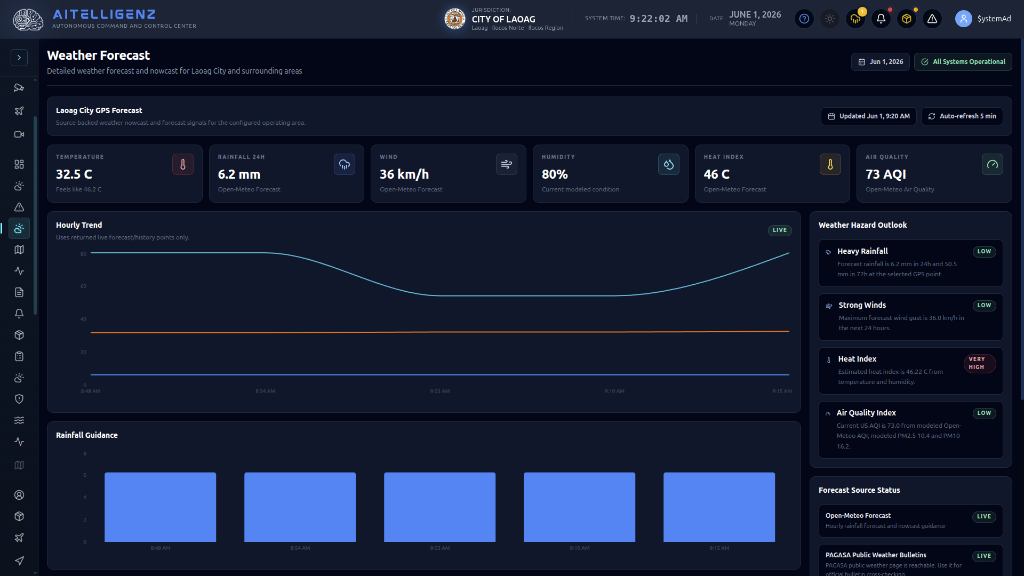
Task: Click the Heat Index yellow thermometer icon
Action: click(830, 165)
